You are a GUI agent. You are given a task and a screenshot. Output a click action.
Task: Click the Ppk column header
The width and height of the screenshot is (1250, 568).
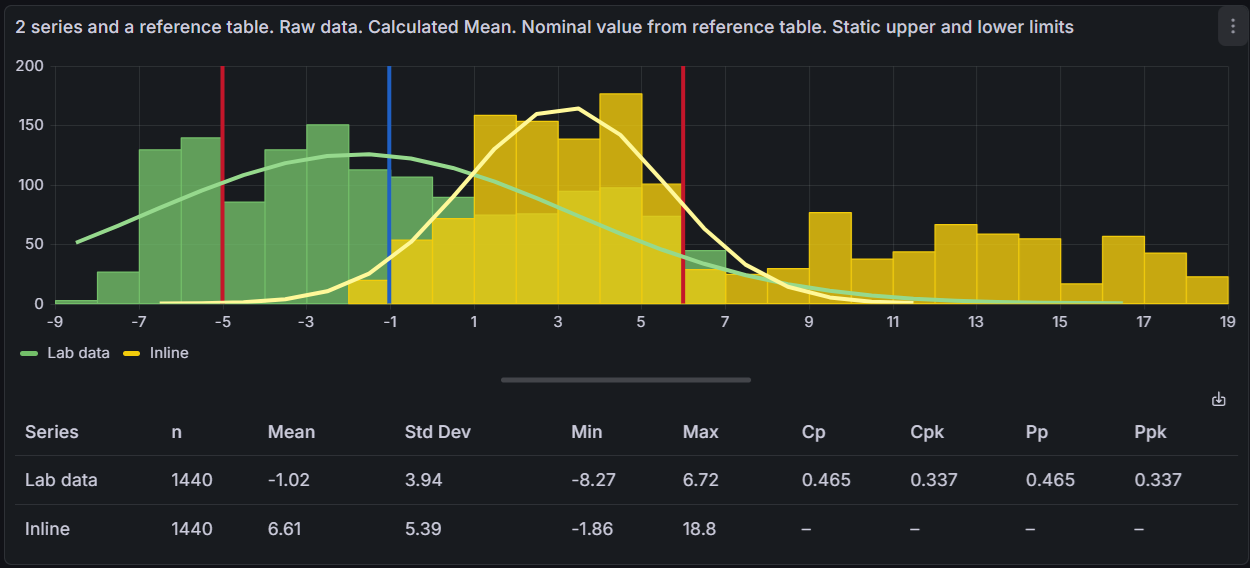[x=1150, y=432]
